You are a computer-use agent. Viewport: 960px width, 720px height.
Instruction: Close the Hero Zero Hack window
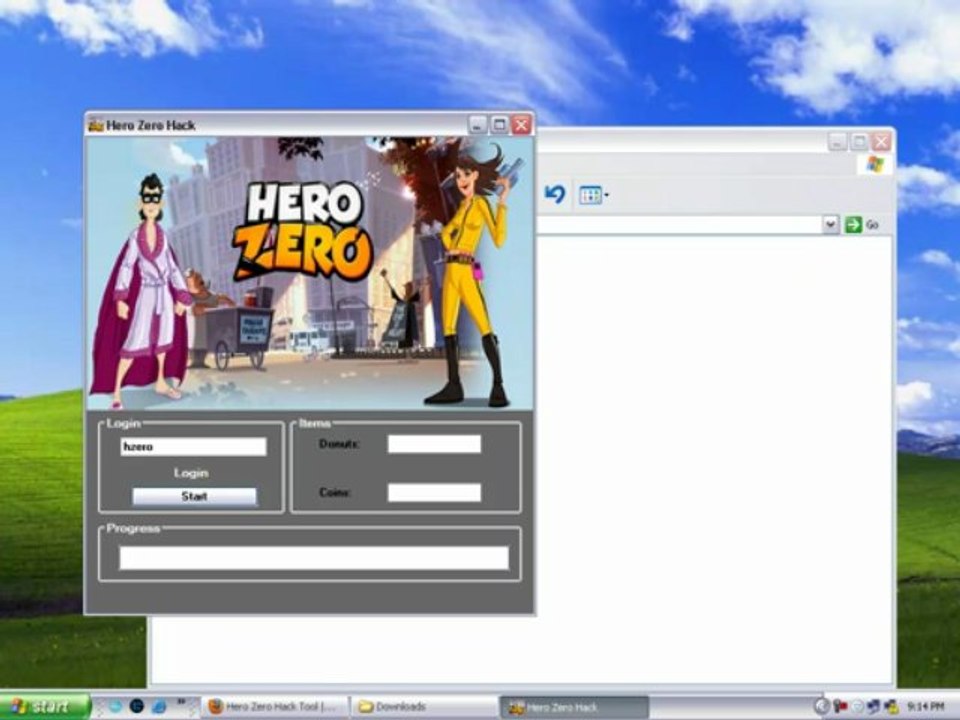522,125
